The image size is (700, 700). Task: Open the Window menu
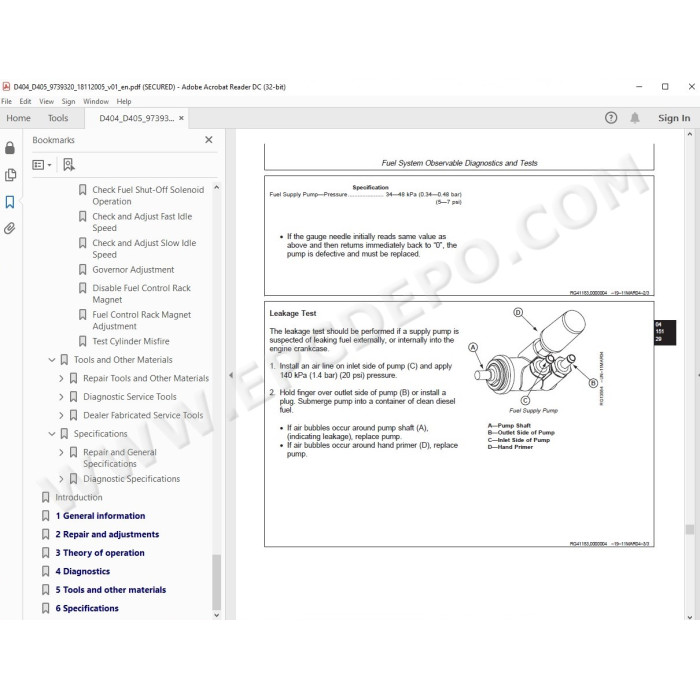point(96,101)
